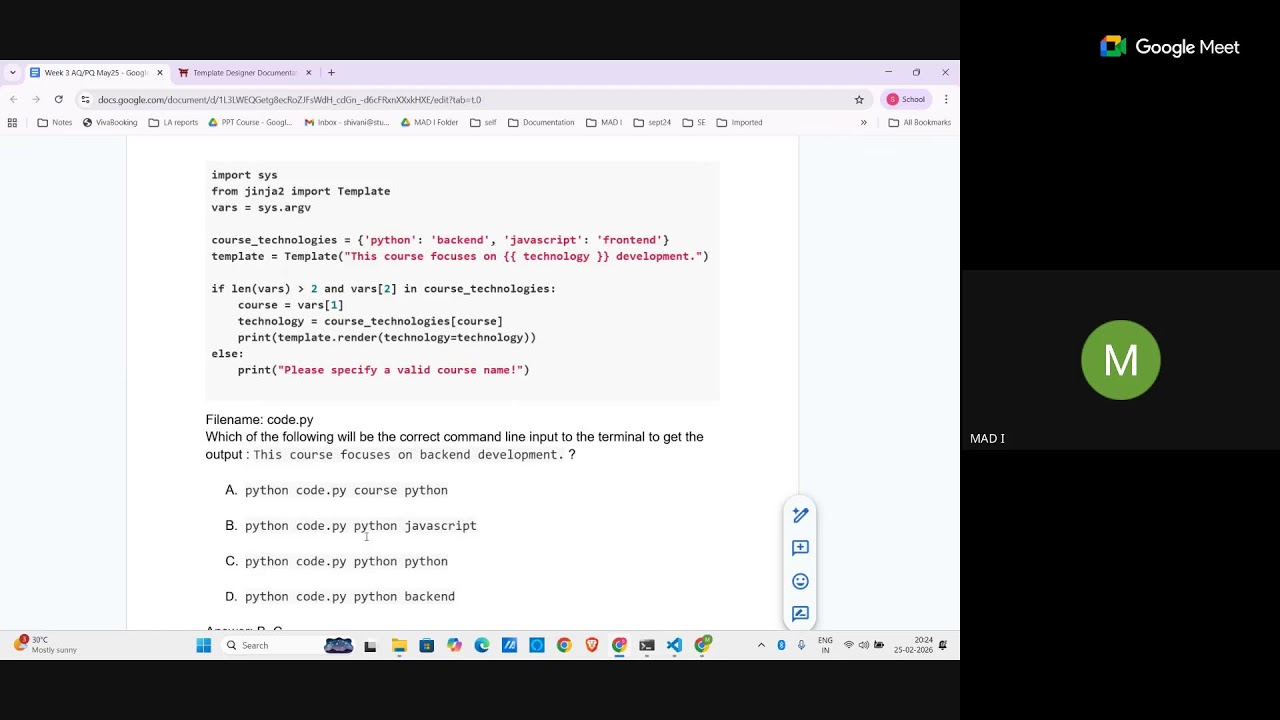Click the add comment icon in document margin
This screenshot has width=1280, height=720.
tap(800, 548)
